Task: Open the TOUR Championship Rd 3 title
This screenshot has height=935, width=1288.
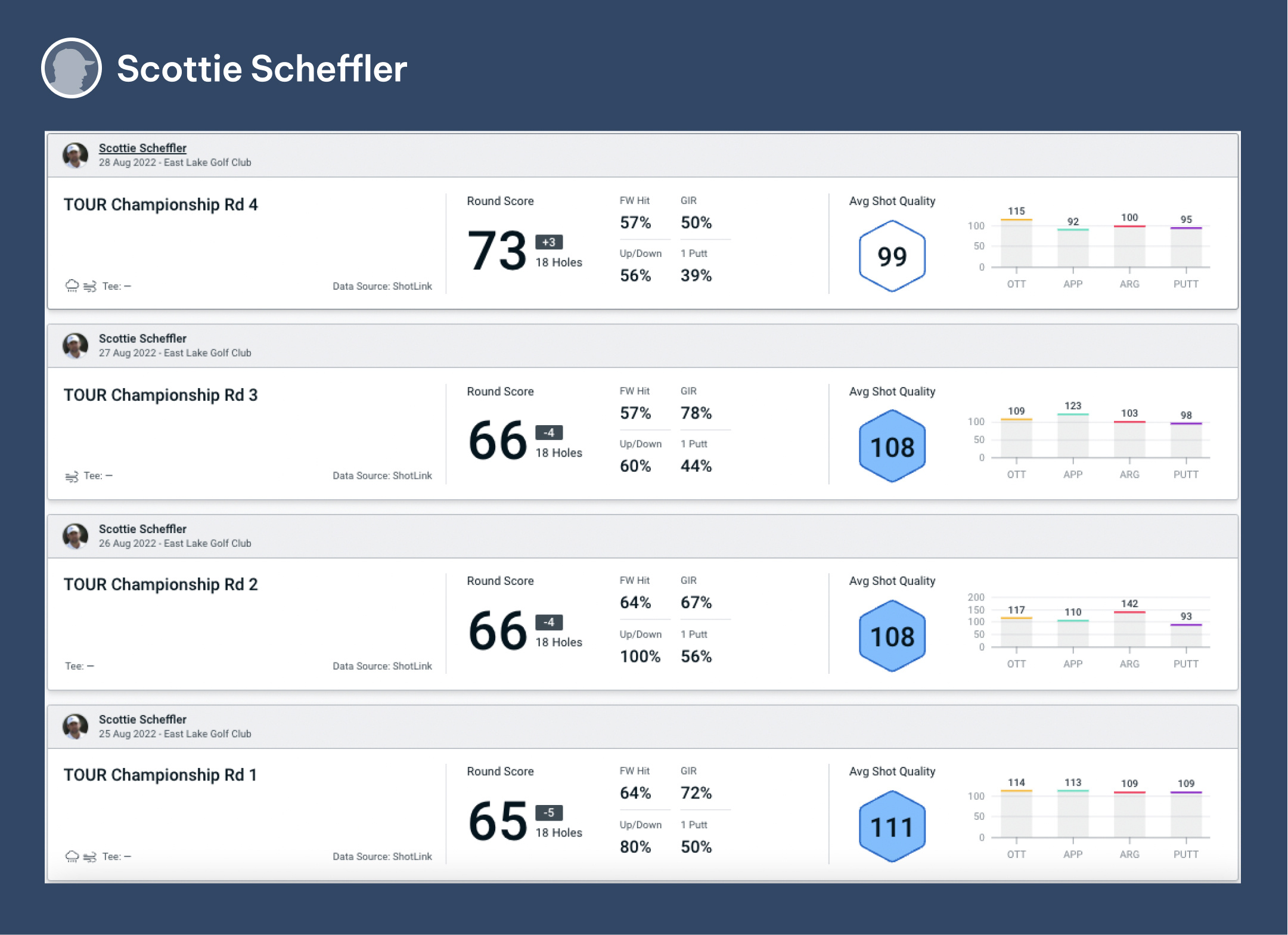Action: (x=161, y=395)
